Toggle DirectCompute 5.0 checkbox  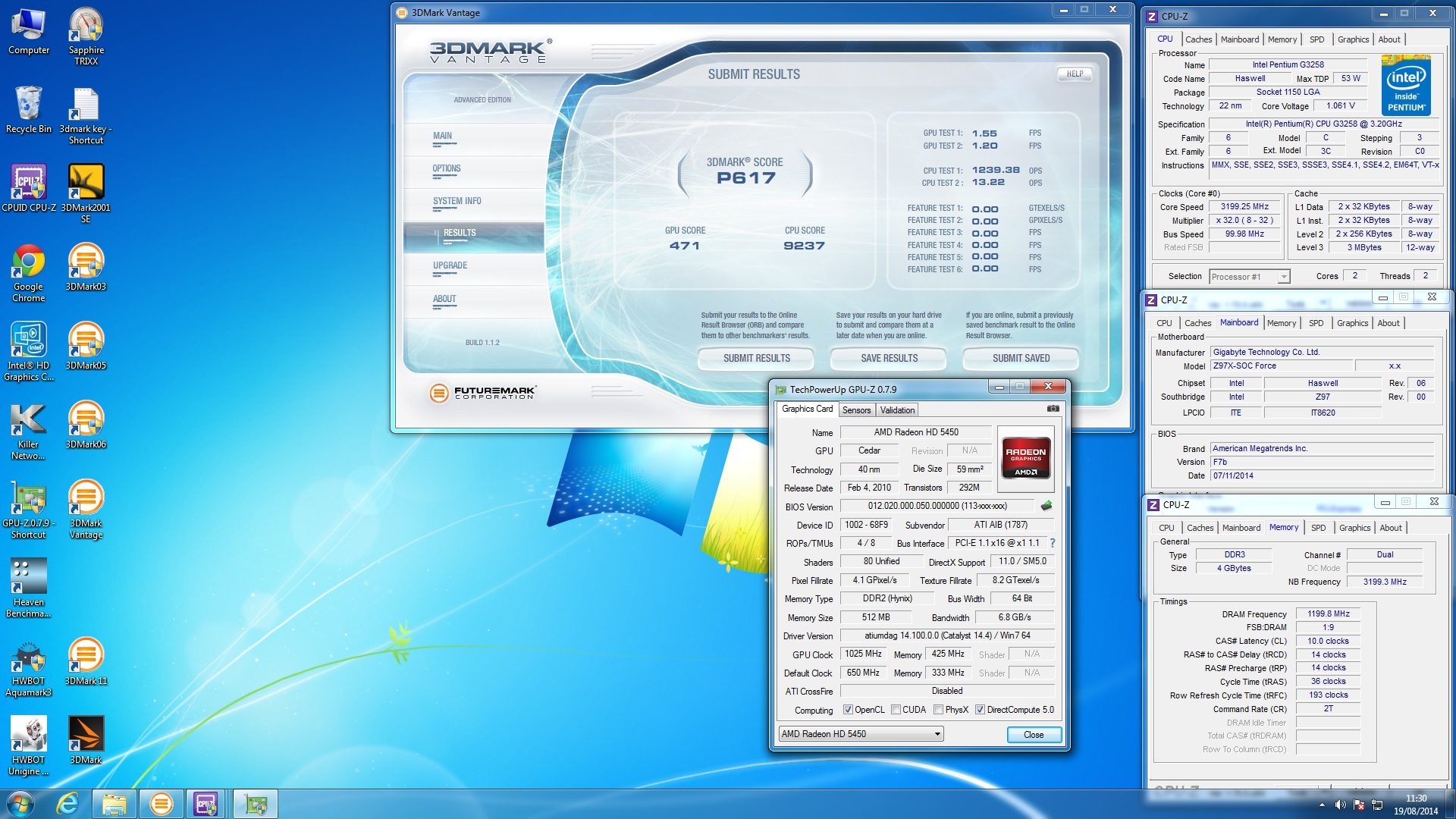pyautogui.click(x=980, y=710)
